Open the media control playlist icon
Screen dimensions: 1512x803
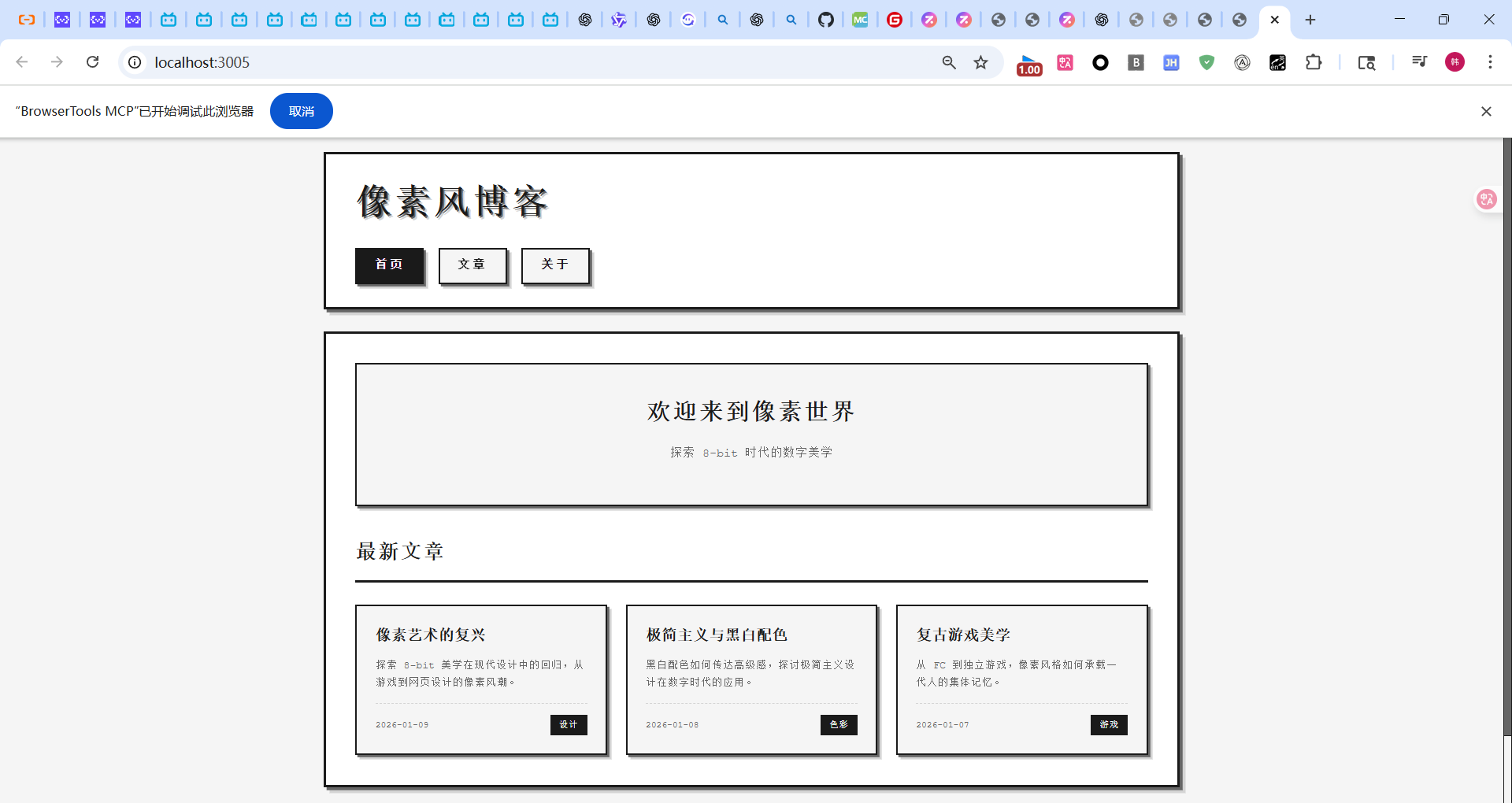coord(1419,62)
